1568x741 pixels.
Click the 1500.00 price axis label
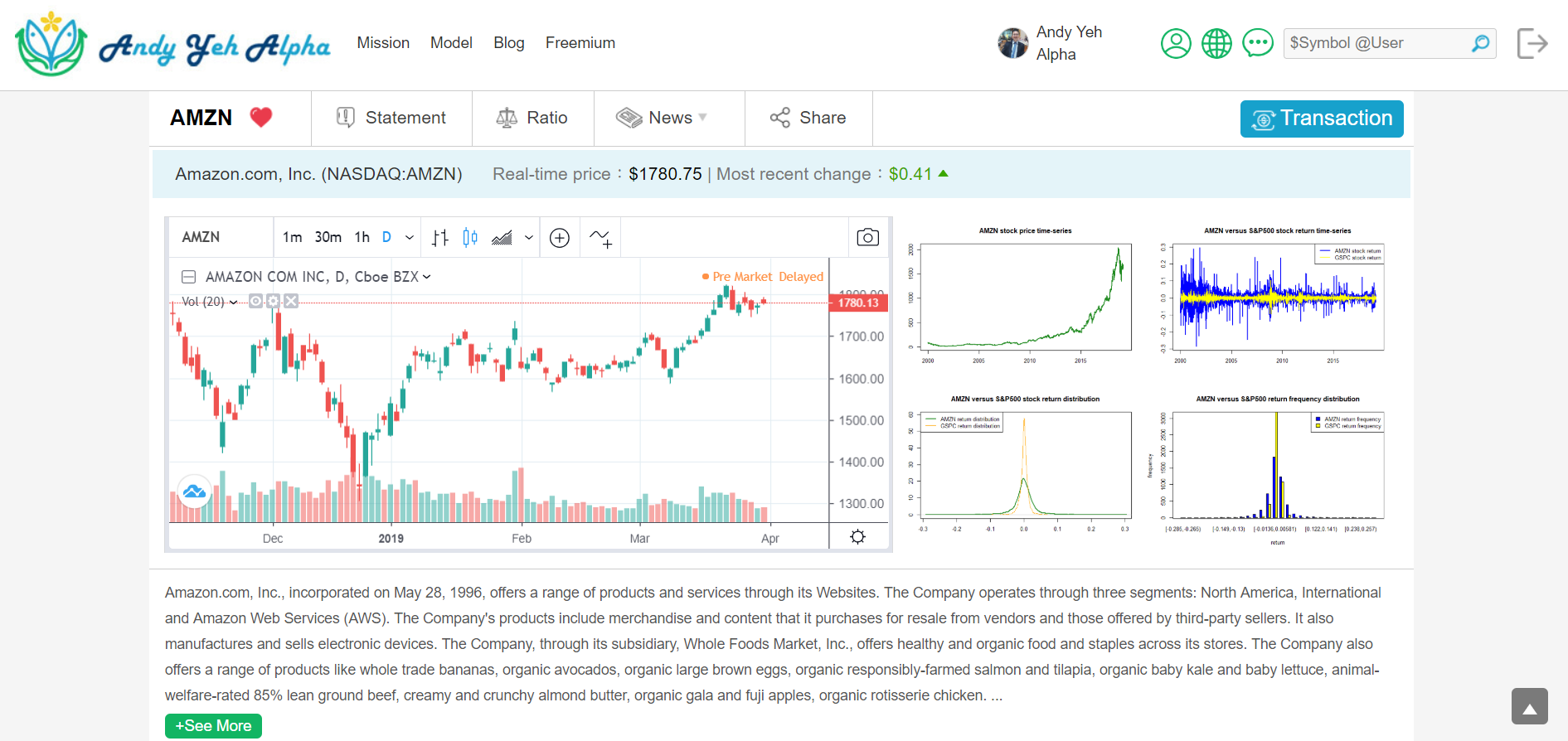[x=862, y=420]
